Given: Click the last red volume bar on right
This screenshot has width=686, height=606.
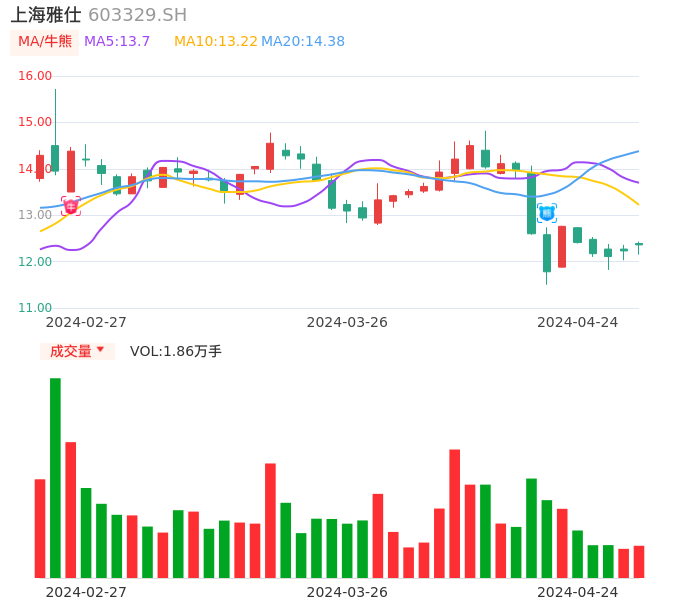Looking at the screenshot, I should point(639,562).
